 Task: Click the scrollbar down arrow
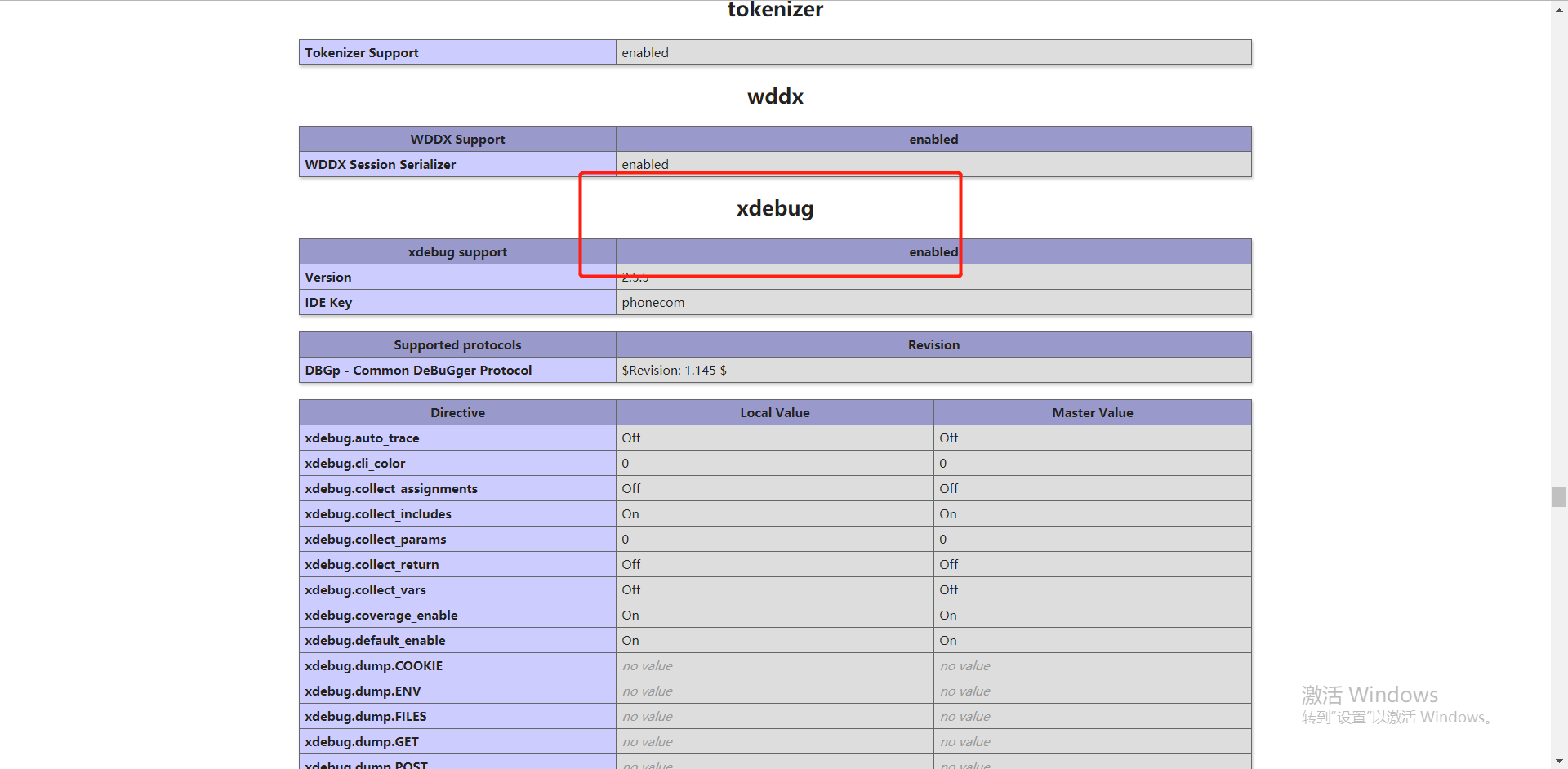pyautogui.click(x=1559, y=761)
